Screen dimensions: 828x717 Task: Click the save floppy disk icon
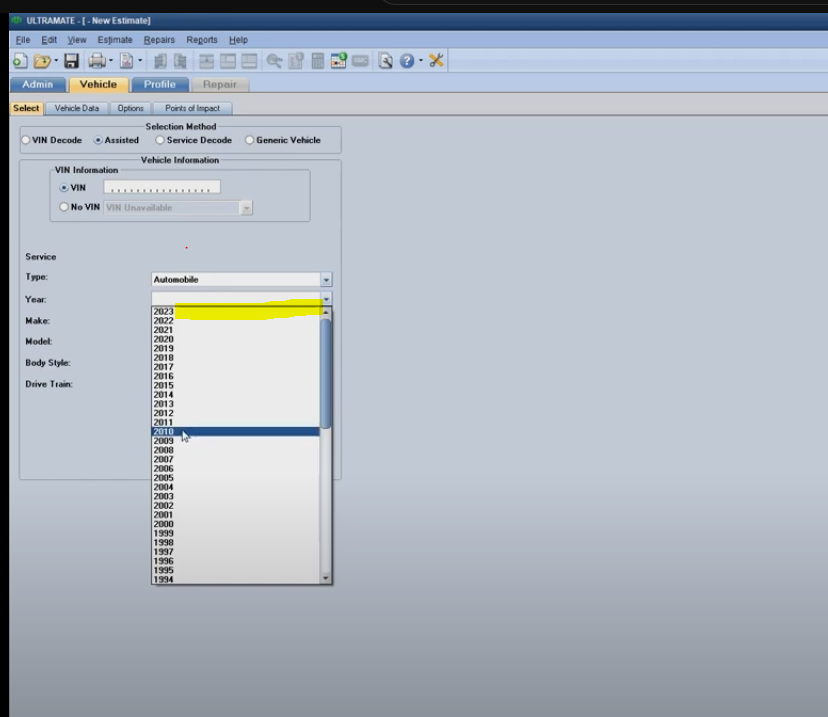click(71, 62)
